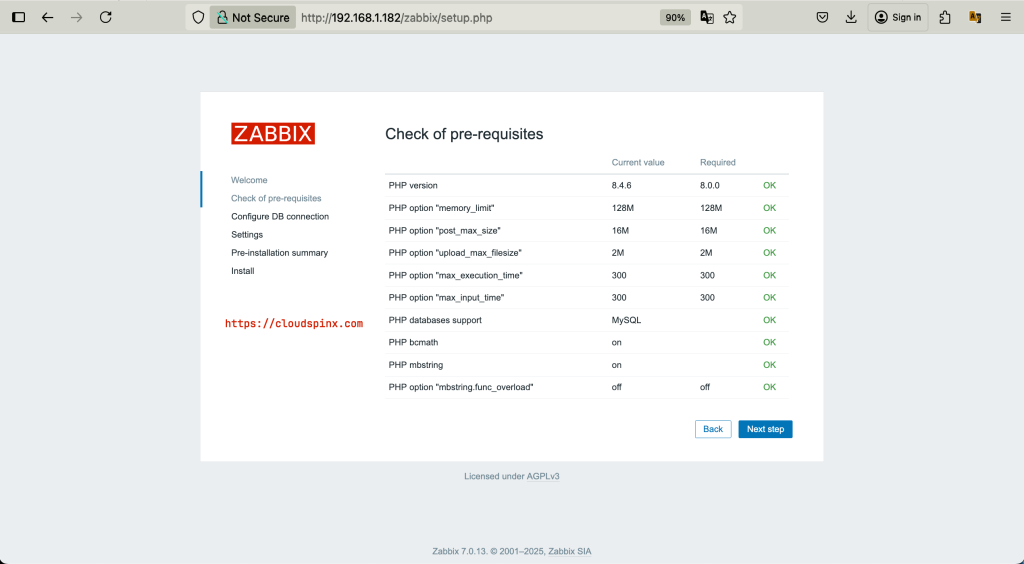Click the red ZABBIX logo

tap(273, 134)
